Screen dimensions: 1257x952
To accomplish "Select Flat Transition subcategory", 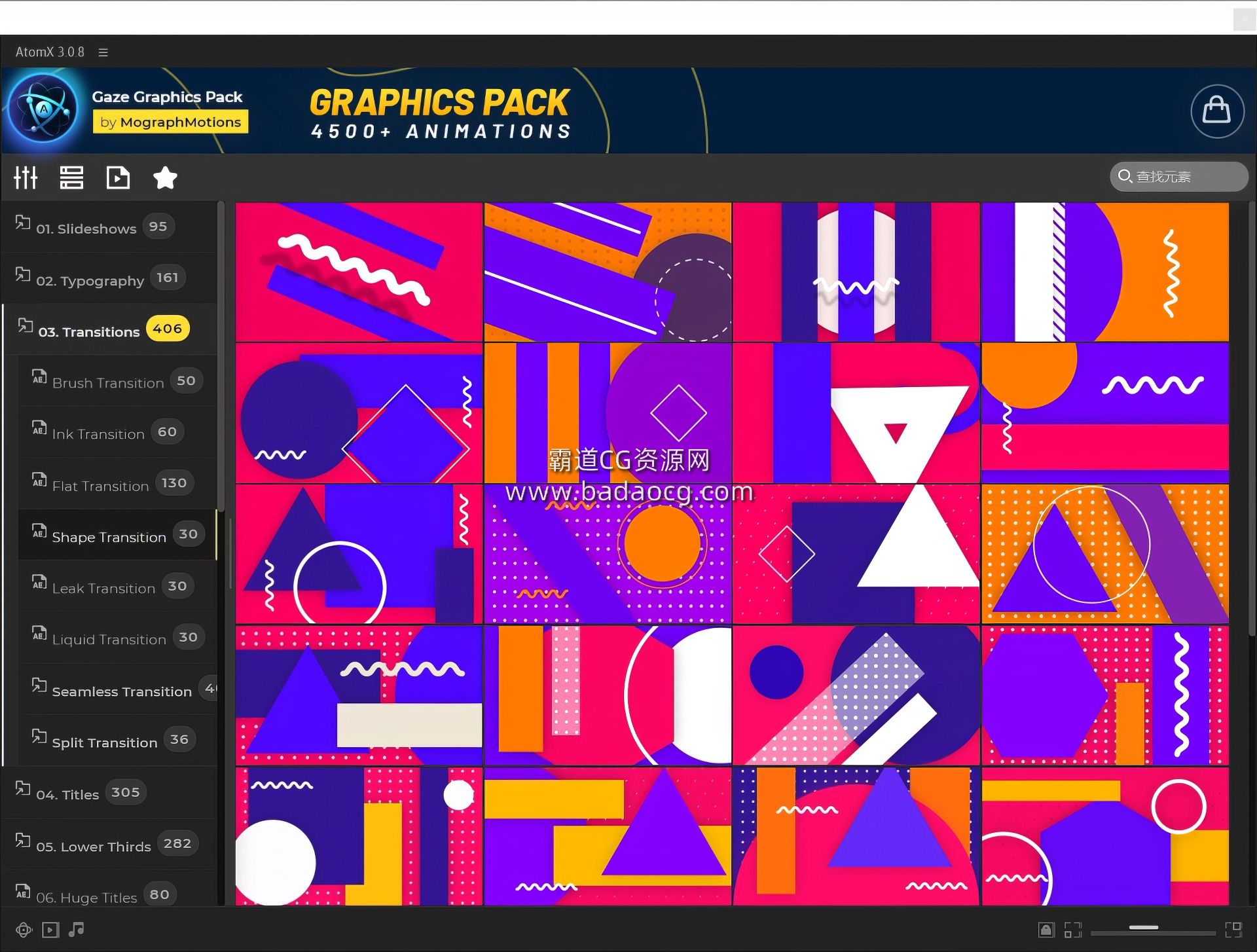I will coord(117,484).
